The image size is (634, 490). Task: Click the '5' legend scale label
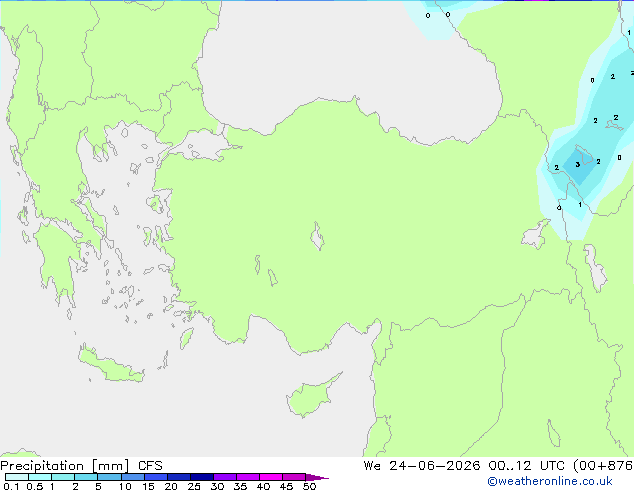point(98,486)
